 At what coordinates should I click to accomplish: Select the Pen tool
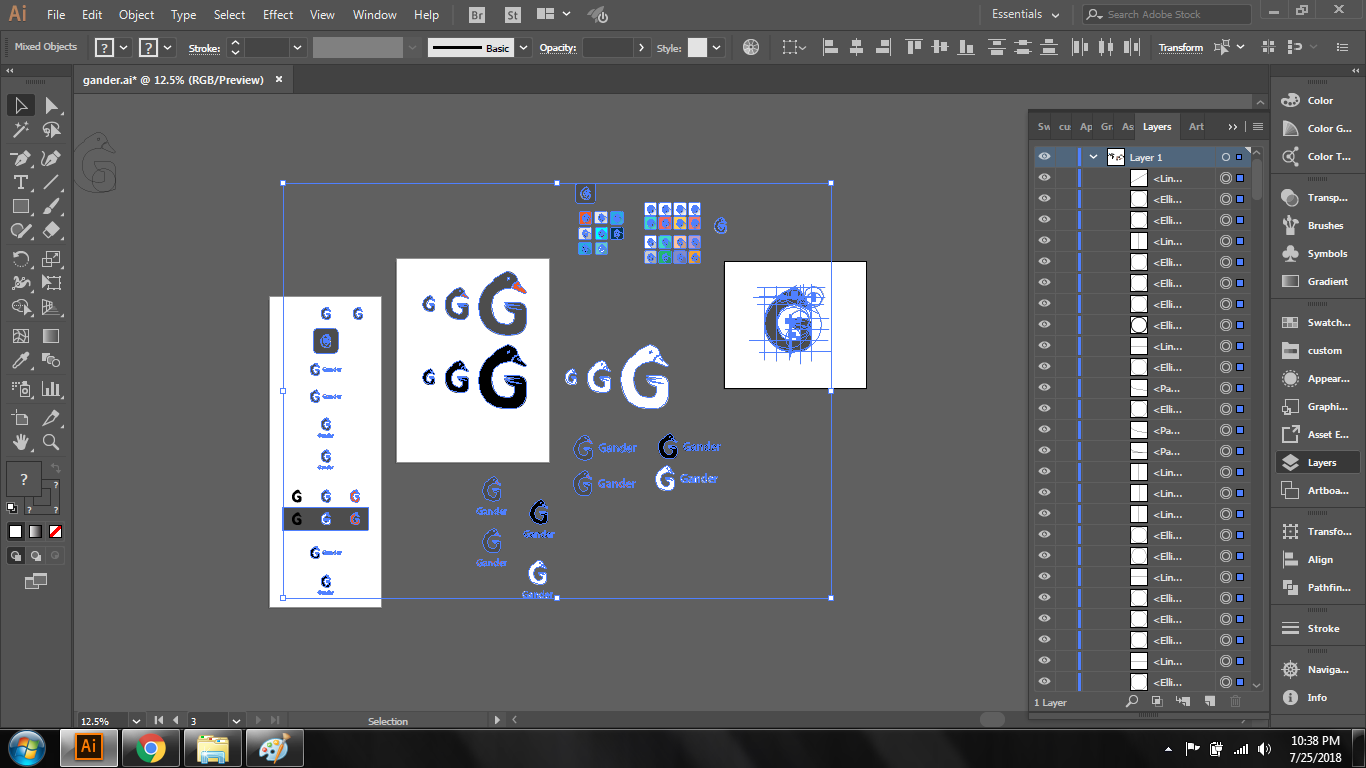click(20, 158)
